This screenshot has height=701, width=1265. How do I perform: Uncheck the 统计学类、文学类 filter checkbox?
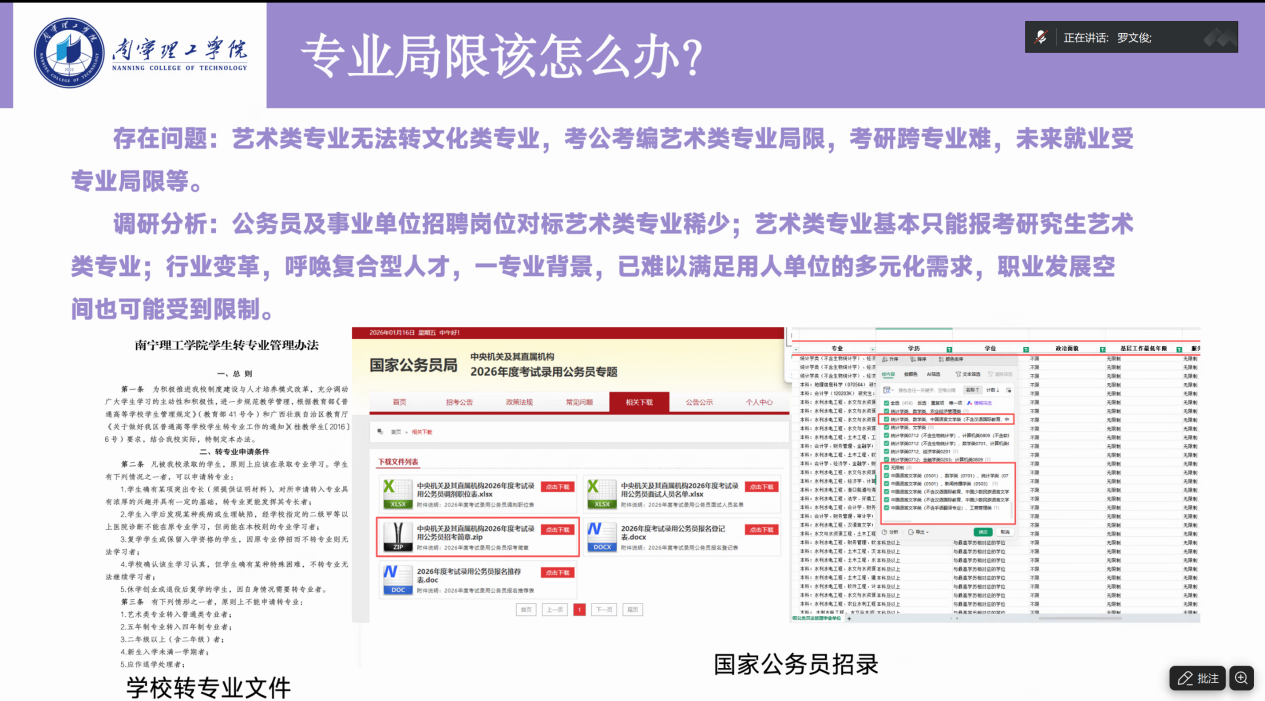tap(886, 427)
